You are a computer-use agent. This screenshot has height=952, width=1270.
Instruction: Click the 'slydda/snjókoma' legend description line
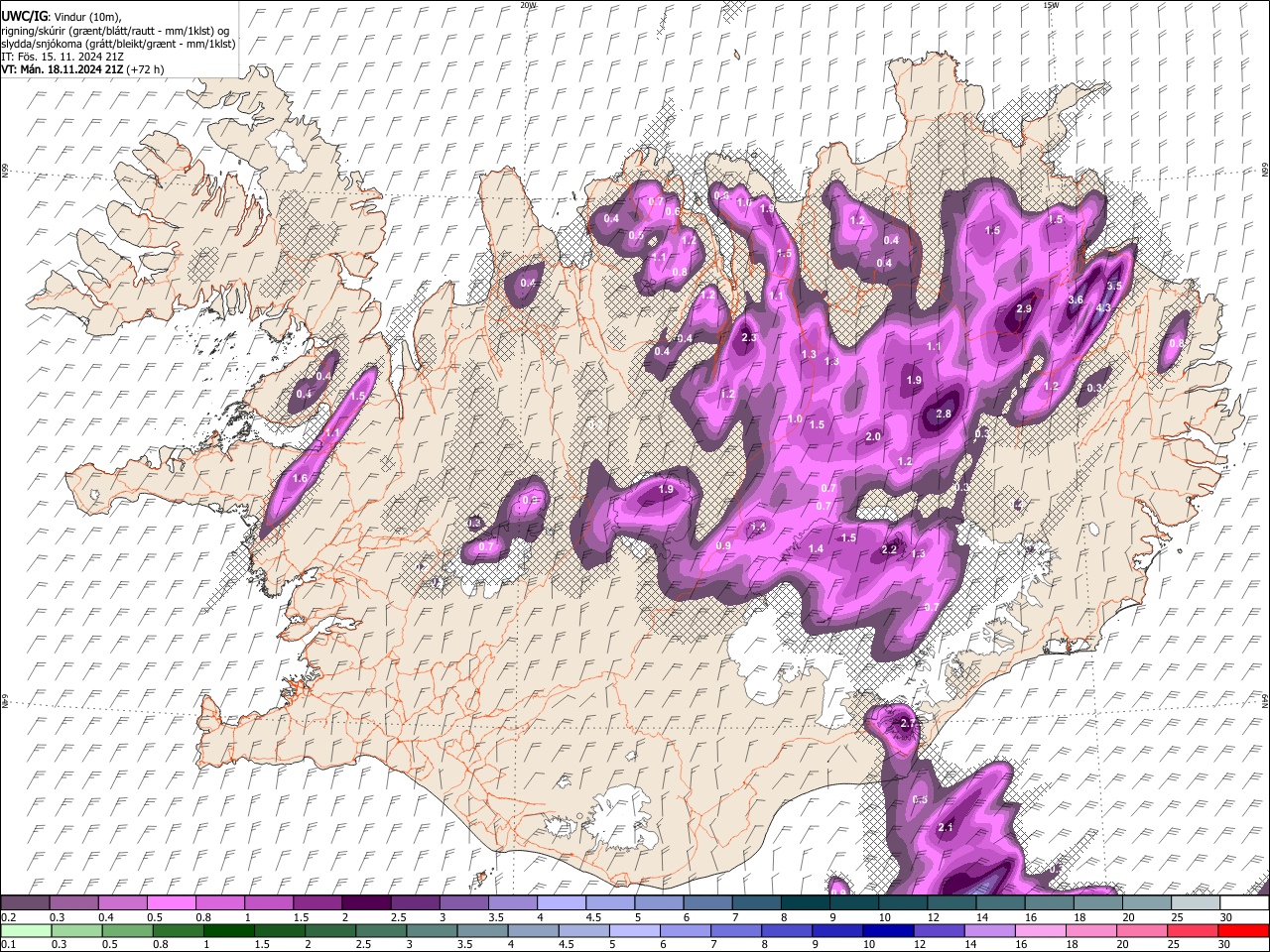point(118,44)
